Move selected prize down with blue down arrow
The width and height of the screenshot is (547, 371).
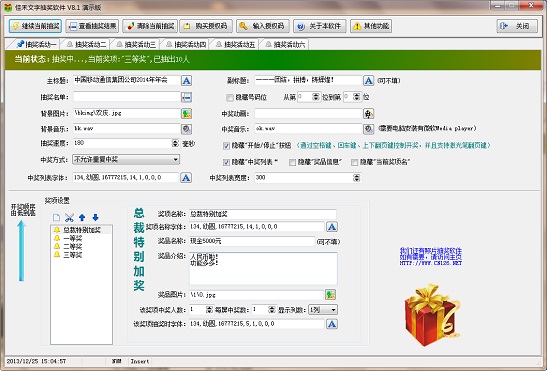pyautogui.click(x=95, y=218)
